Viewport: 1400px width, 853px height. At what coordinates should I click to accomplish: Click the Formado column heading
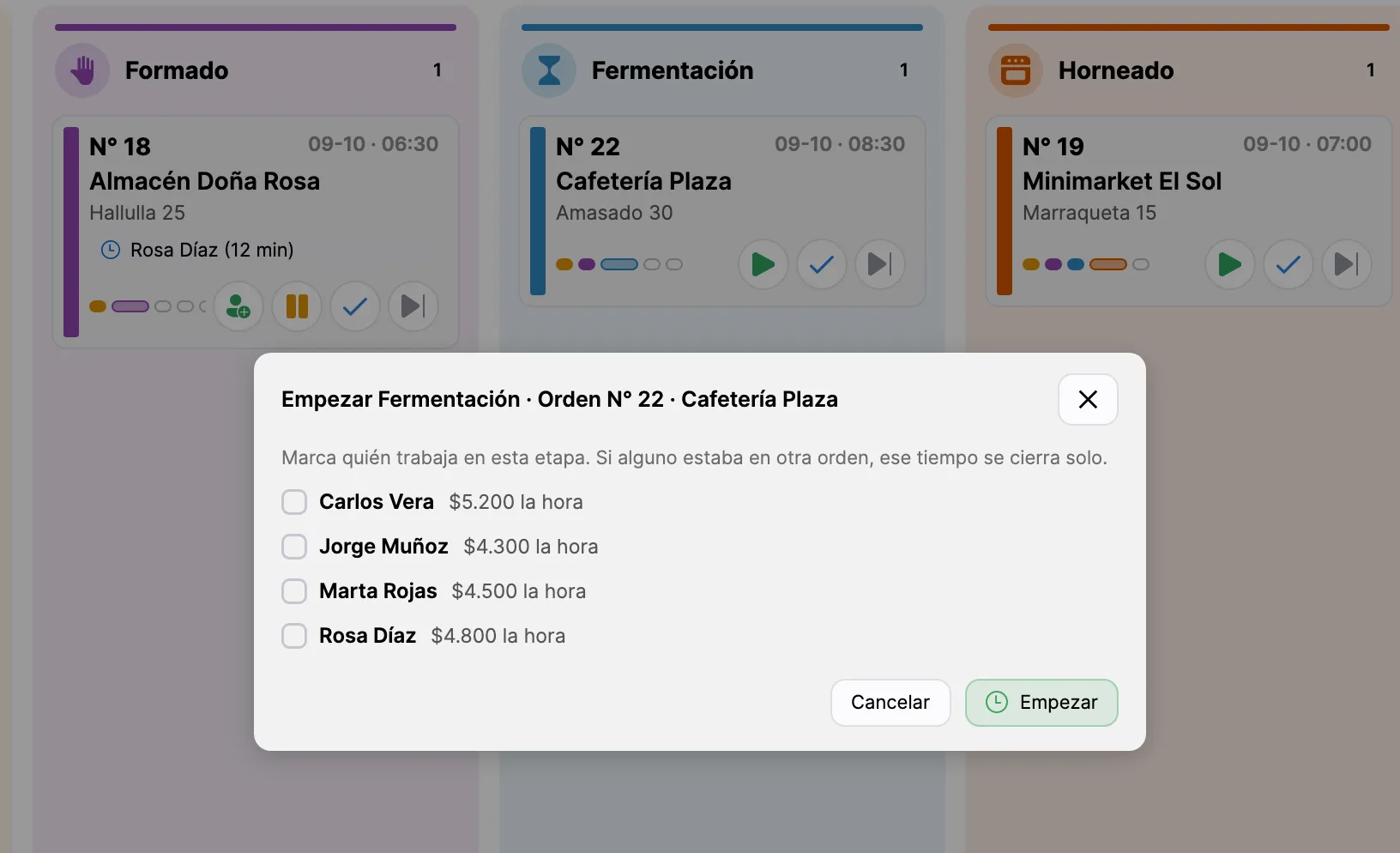(177, 70)
